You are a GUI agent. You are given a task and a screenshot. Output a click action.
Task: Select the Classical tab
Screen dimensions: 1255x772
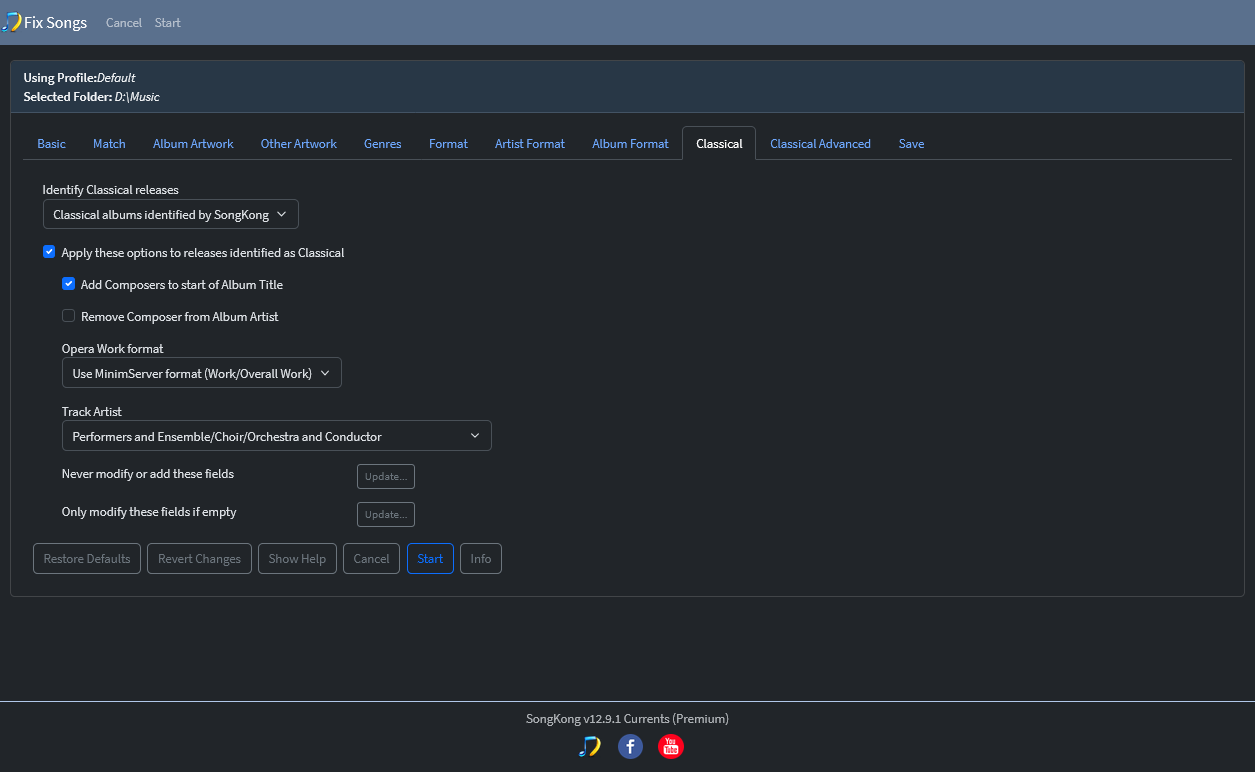(x=719, y=144)
